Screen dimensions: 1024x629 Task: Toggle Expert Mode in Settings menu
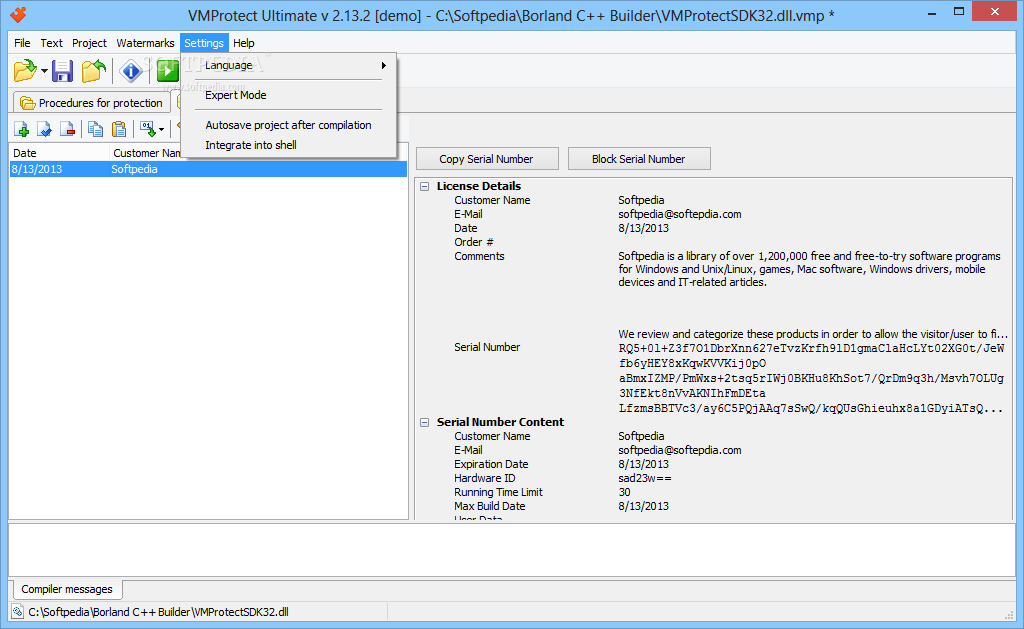(289, 95)
